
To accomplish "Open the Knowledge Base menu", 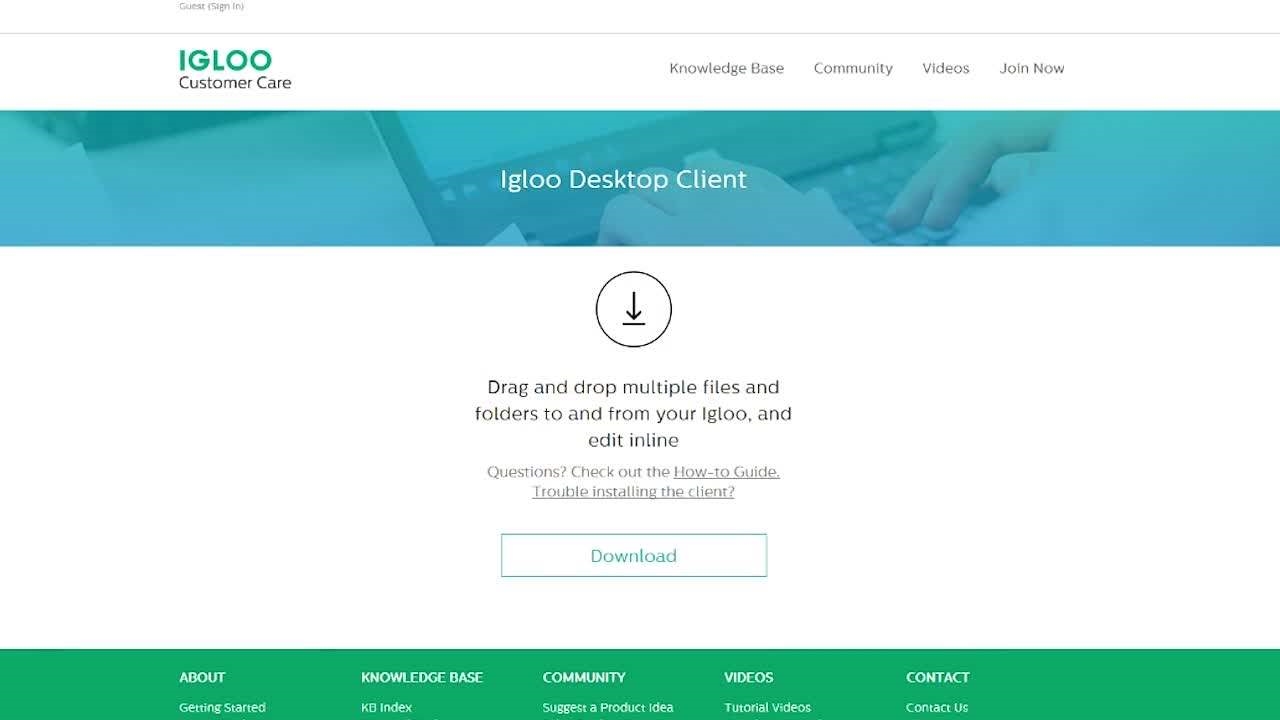I will coord(726,68).
